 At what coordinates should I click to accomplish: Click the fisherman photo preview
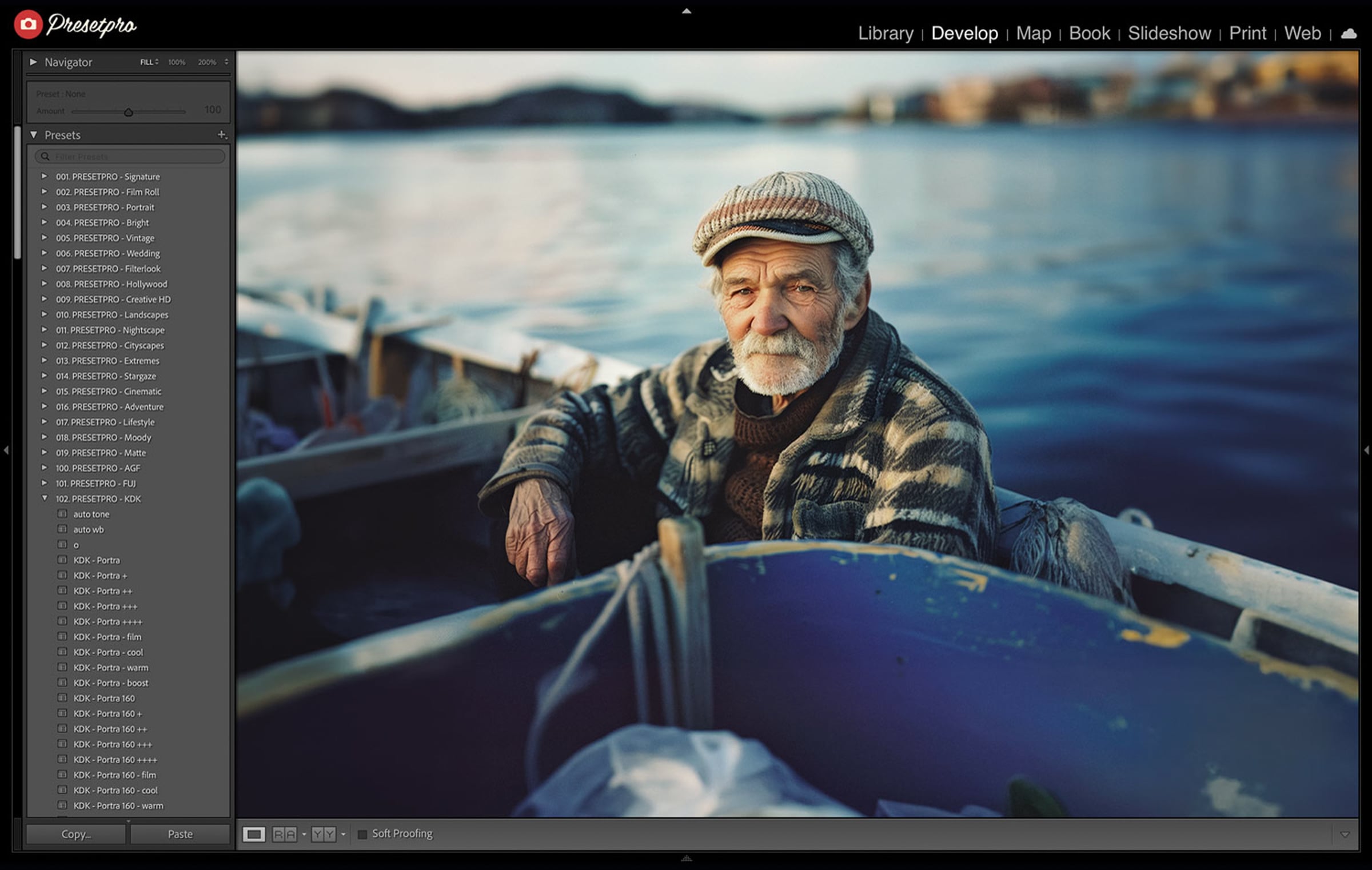pos(797,434)
